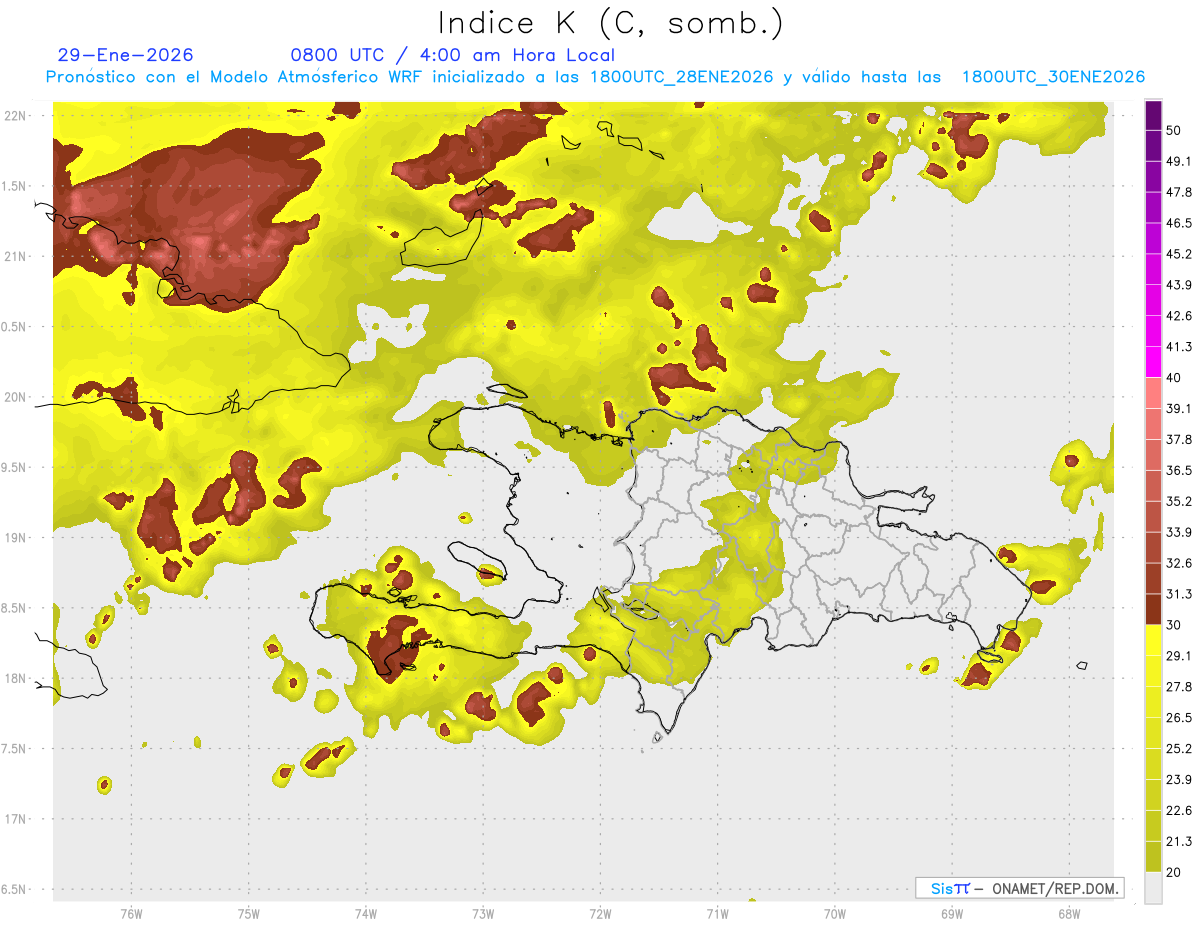Pick the dark brown band between 30 and 31.3
The image size is (1200, 927).
click(x=1153, y=610)
